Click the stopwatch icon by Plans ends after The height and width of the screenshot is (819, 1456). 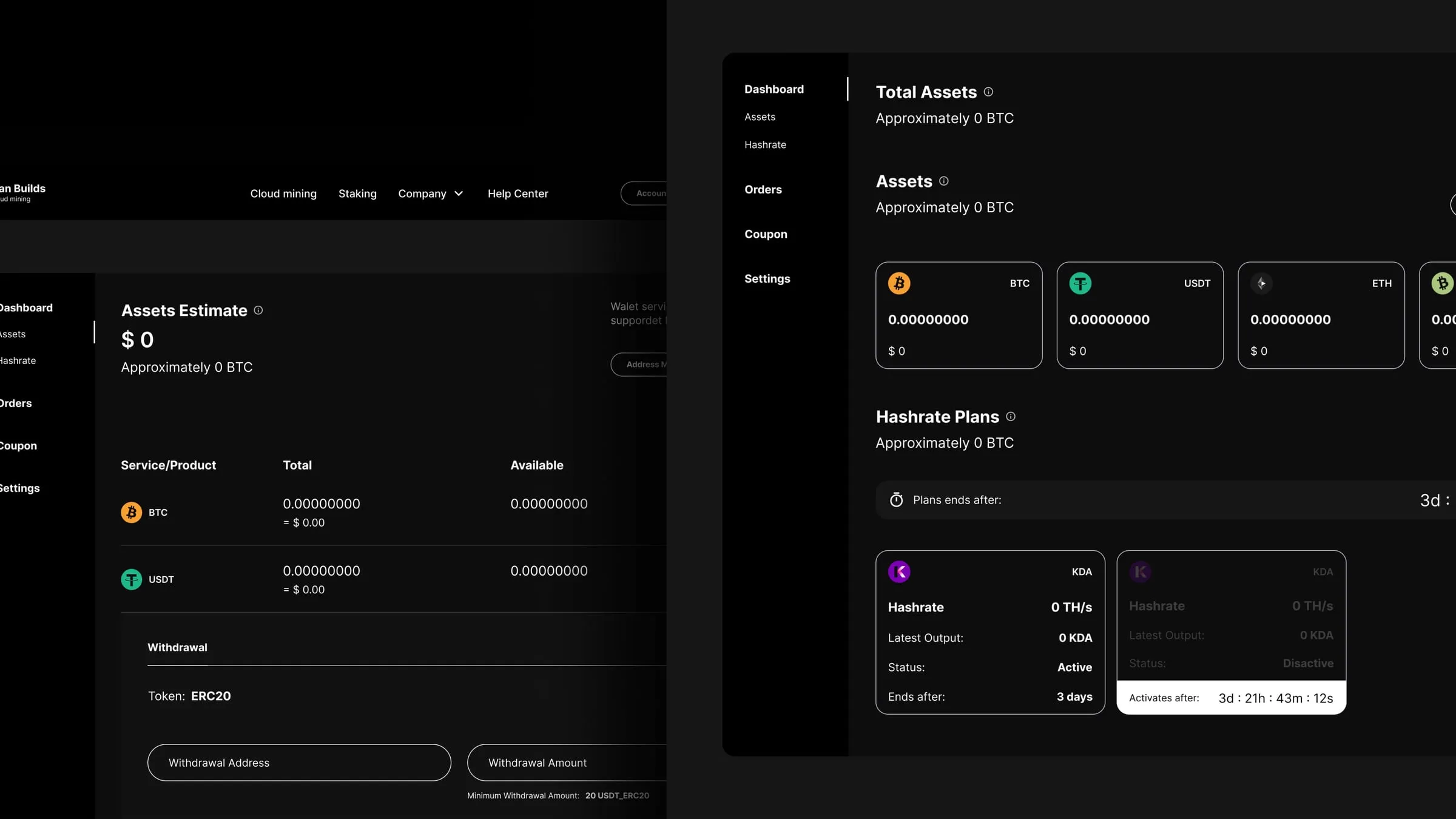pos(896,500)
